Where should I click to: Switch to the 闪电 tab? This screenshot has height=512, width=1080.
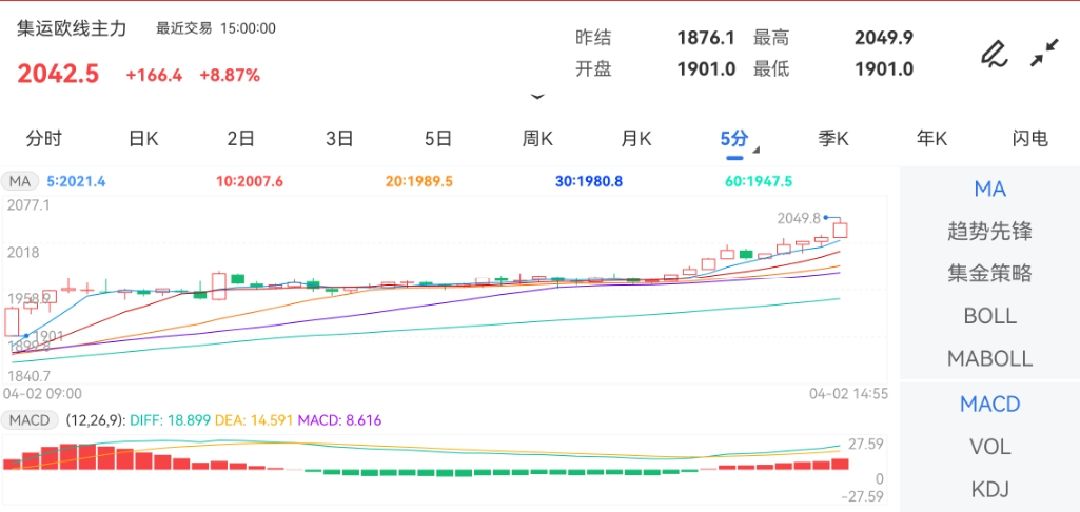point(1030,139)
